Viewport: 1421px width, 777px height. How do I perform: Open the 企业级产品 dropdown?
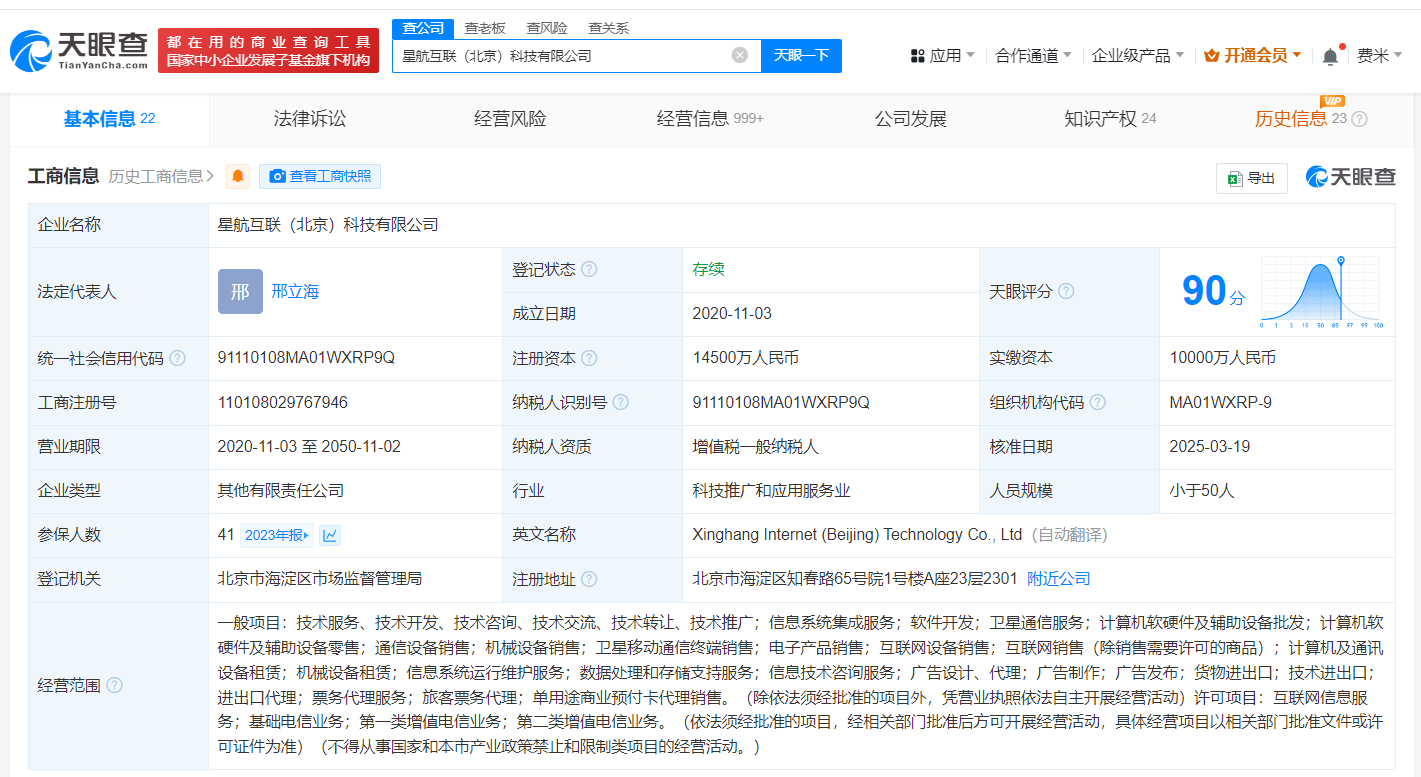coord(1137,56)
